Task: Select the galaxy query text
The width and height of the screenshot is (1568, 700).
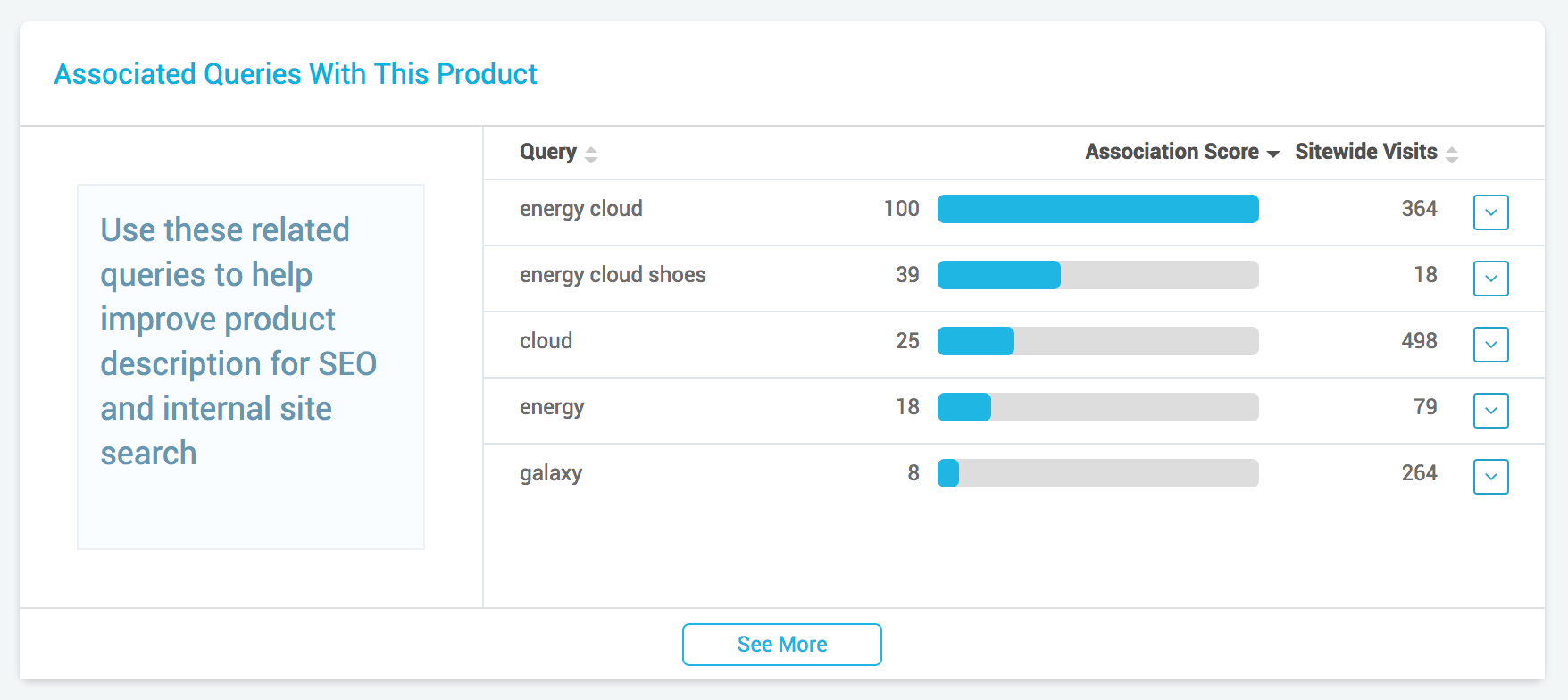Action: [551, 473]
